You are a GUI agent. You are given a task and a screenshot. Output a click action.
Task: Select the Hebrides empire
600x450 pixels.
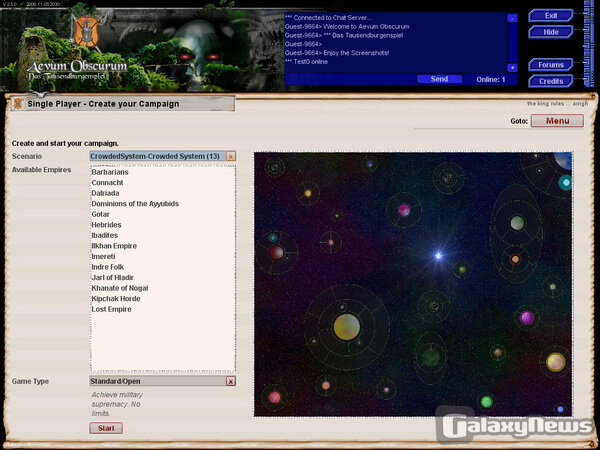pyautogui.click(x=106, y=225)
